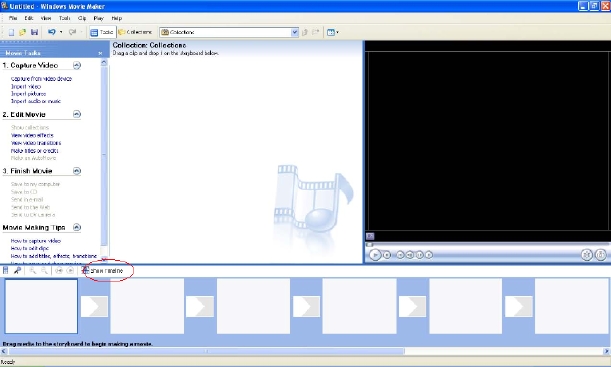Collapse the Movie Making Tips section

77,228
